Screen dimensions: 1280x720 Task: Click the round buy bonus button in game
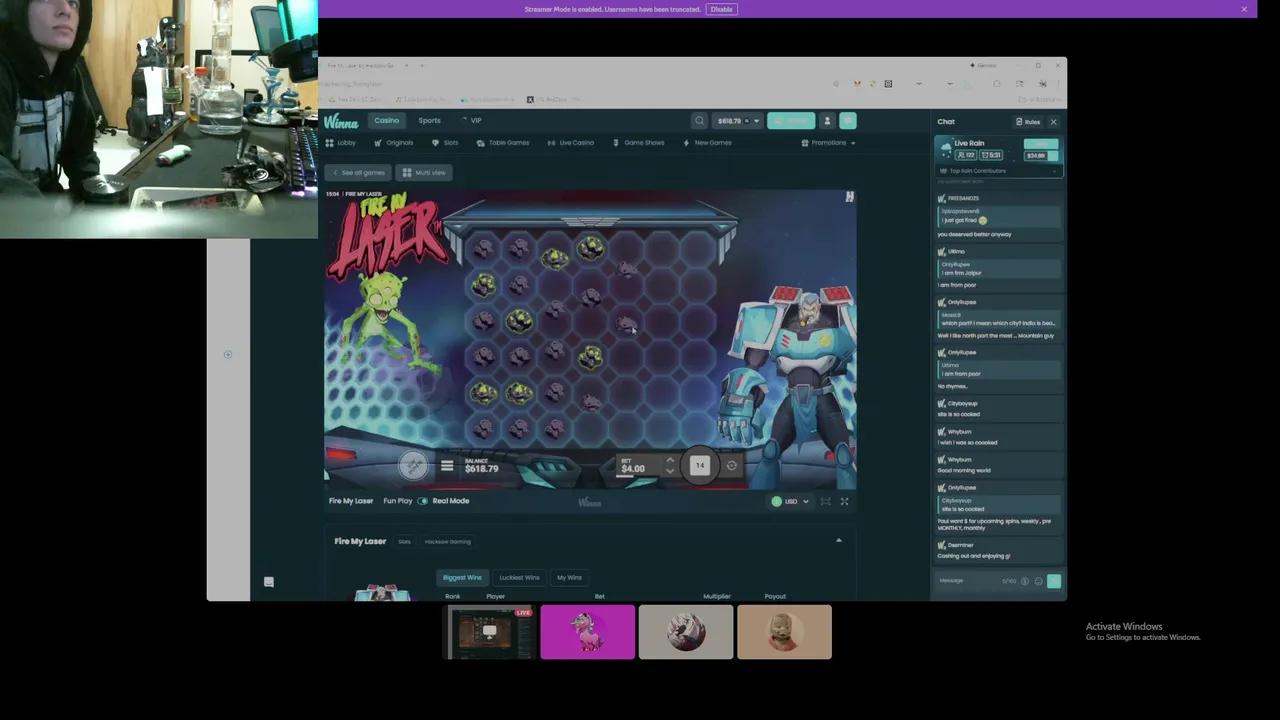(413, 465)
